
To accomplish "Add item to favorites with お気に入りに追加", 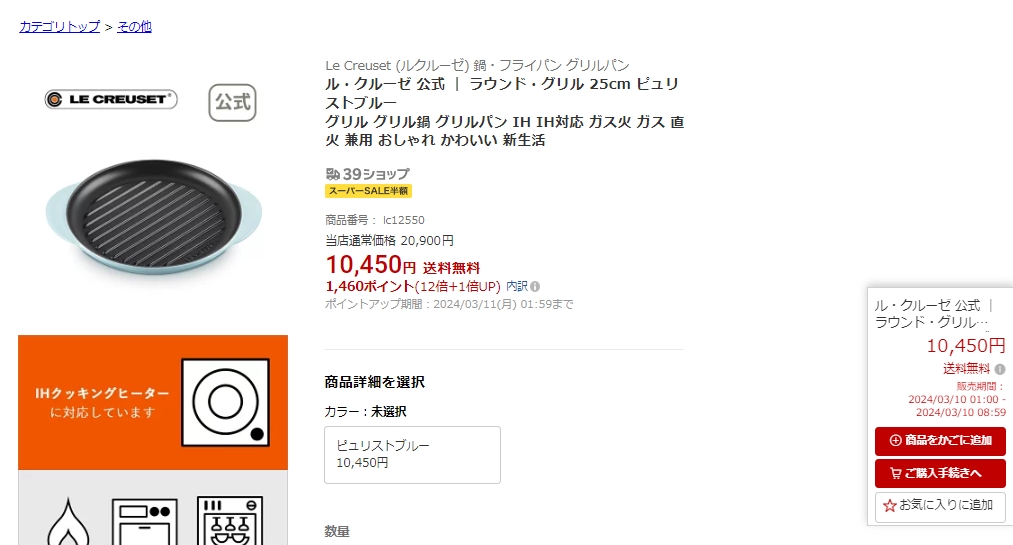I will click(x=940, y=506).
